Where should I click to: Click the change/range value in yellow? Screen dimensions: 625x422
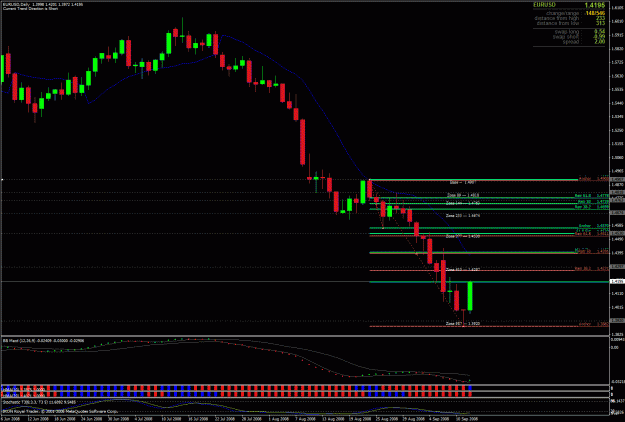tap(595, 13)
